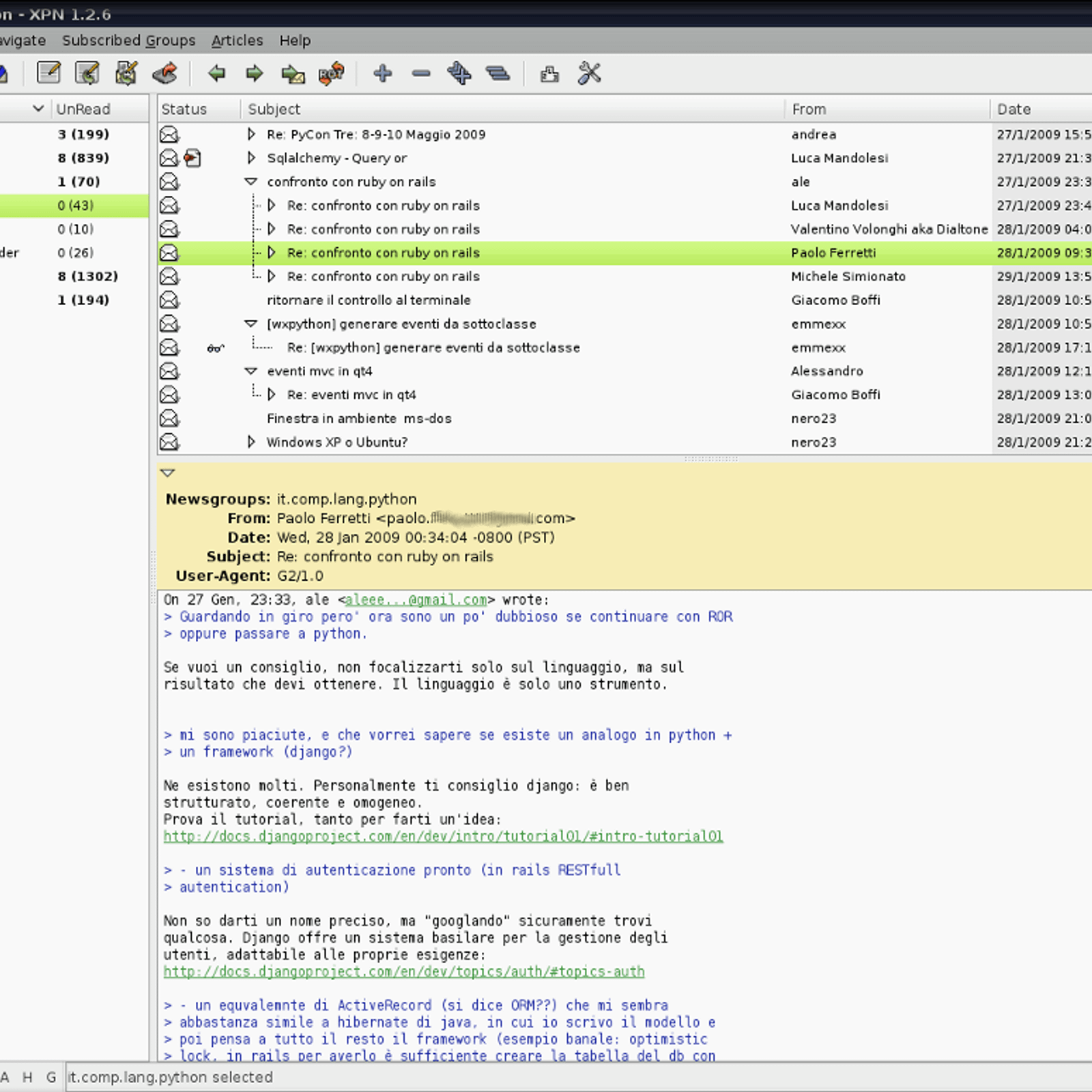Expand the 'Re: PyCon Tre' thread
Screen dimensions: 1092x1092
[x=251, y=134]
